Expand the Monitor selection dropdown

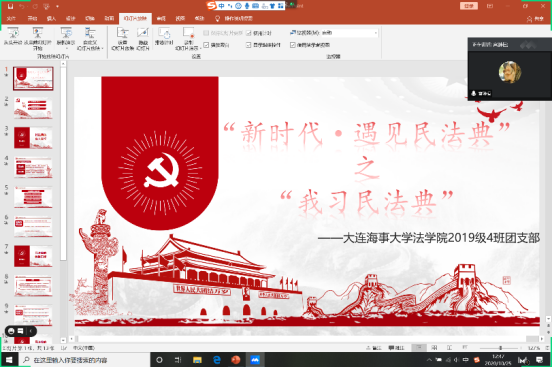click(x=376, y=33)
